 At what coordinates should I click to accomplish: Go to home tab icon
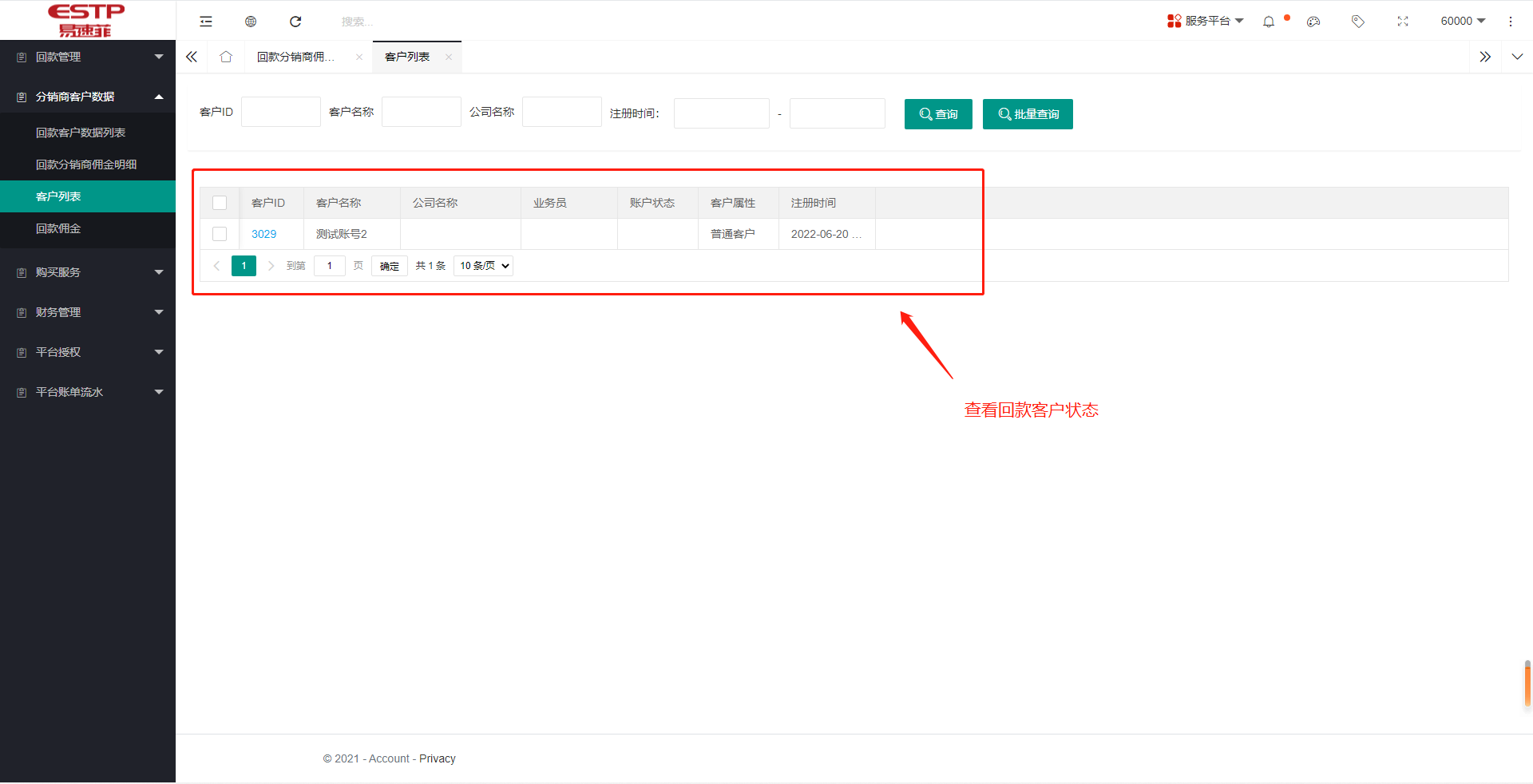tap(226, 57)
